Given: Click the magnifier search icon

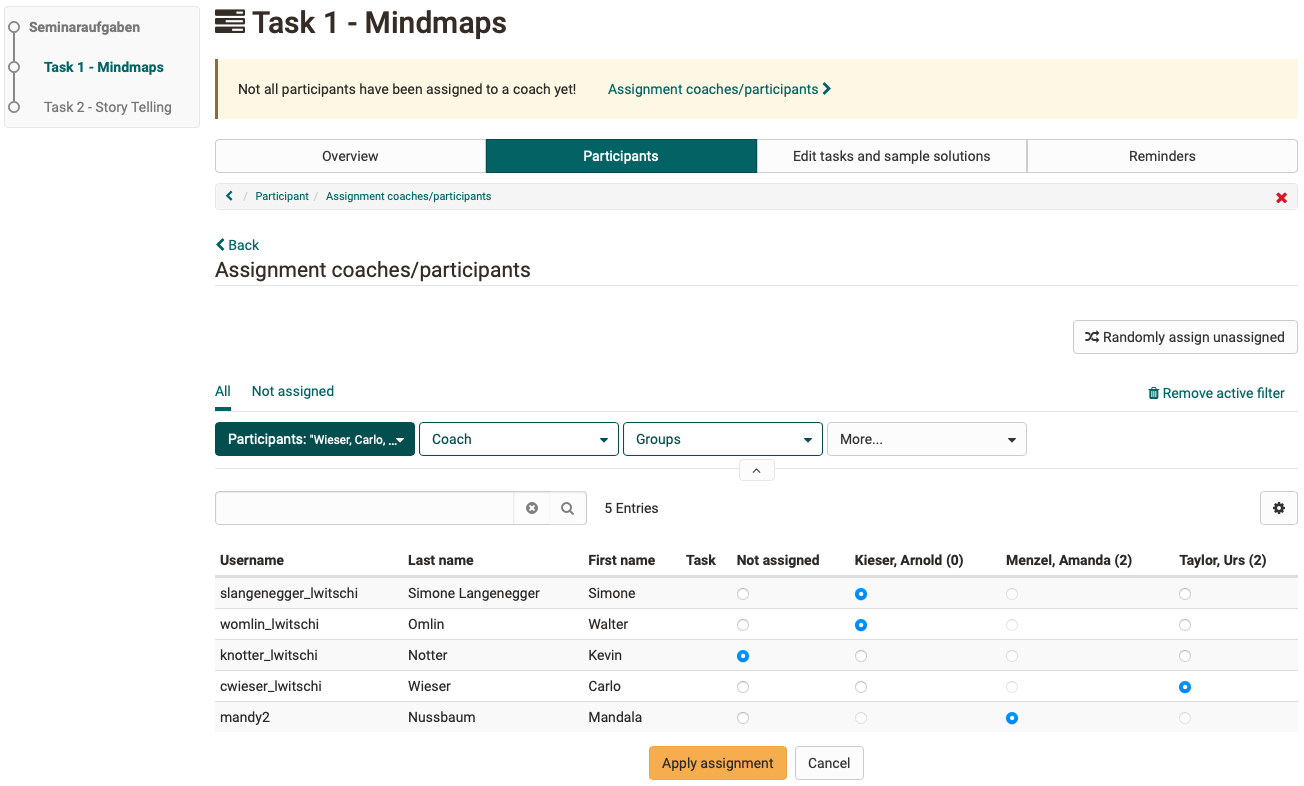Looking at the screenshot, I should coord(567,508).
